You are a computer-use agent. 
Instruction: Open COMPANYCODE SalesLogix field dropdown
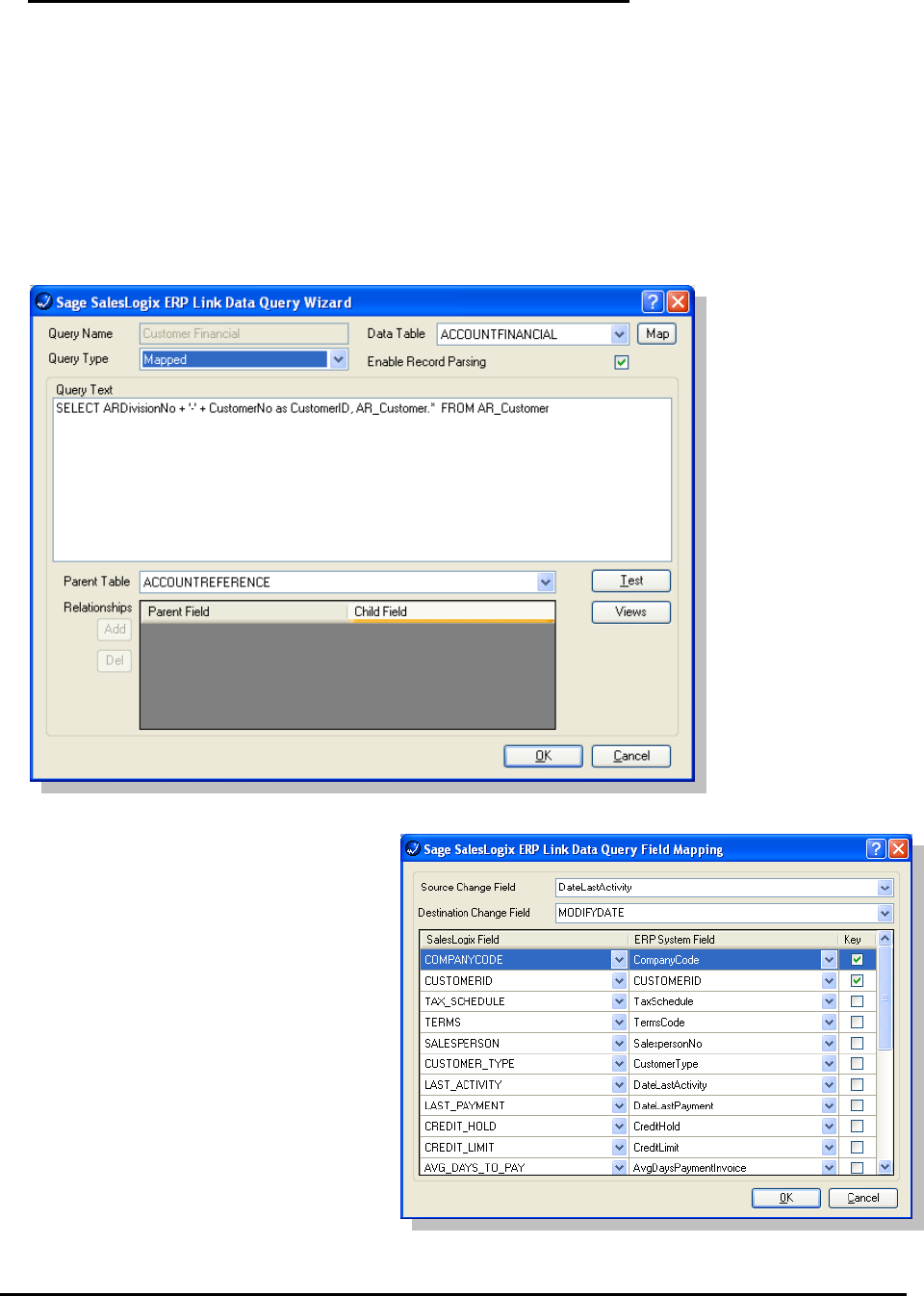point(620,960)
